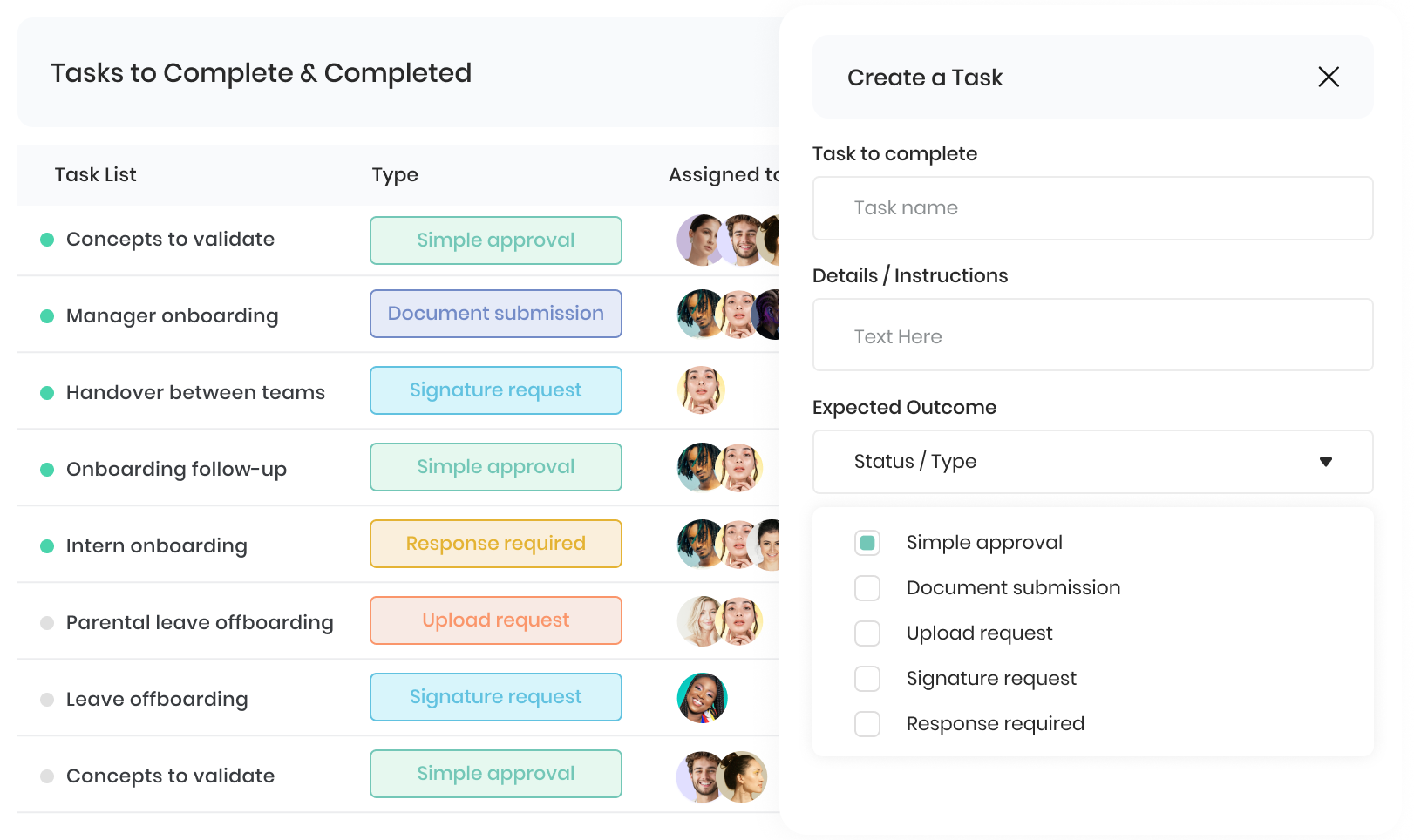This screenshot has height=840, width=1414.
Task: Click Document submission tag on Manager onboarding
Action: pos(496,314)
